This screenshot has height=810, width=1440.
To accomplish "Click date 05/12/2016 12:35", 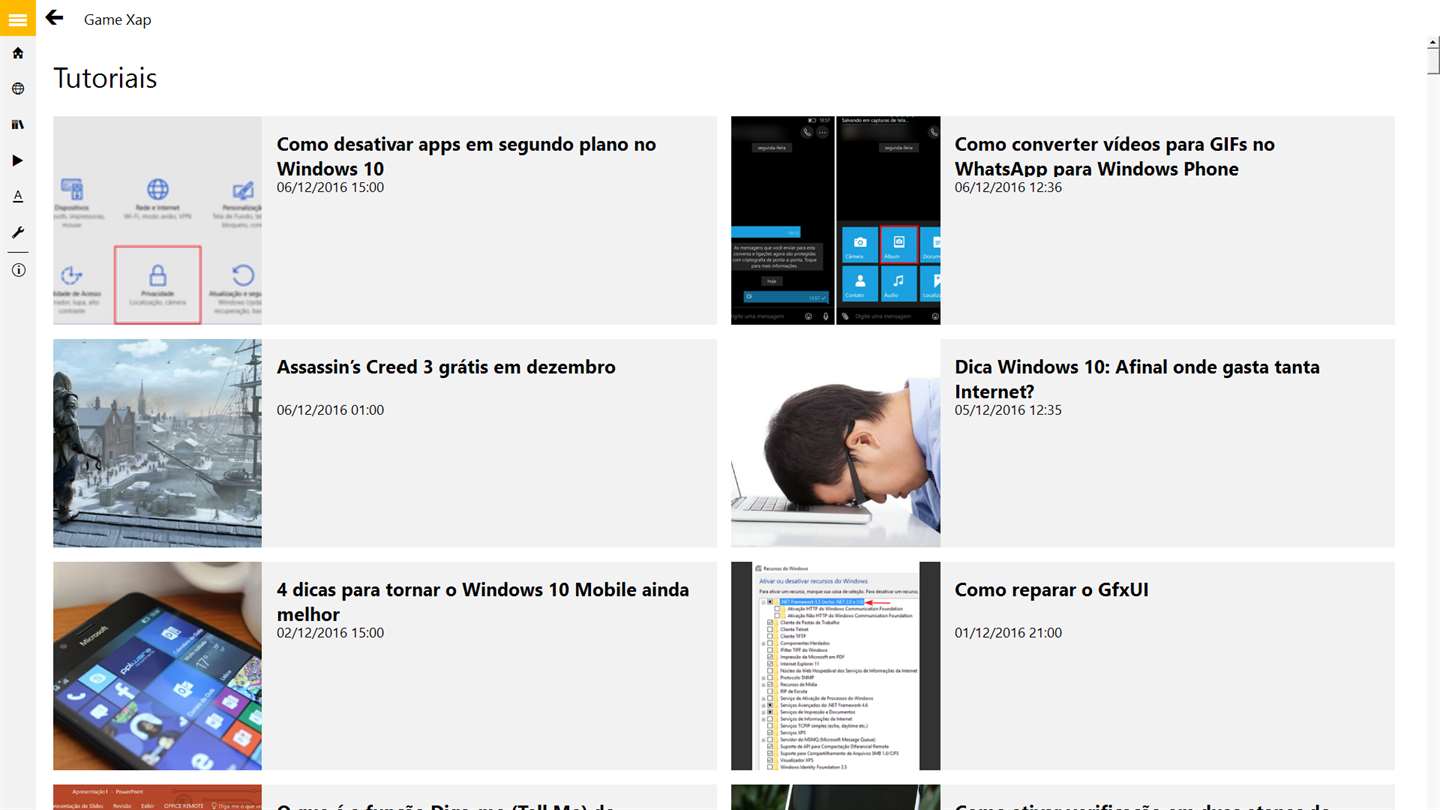I will pos(1008,410).
